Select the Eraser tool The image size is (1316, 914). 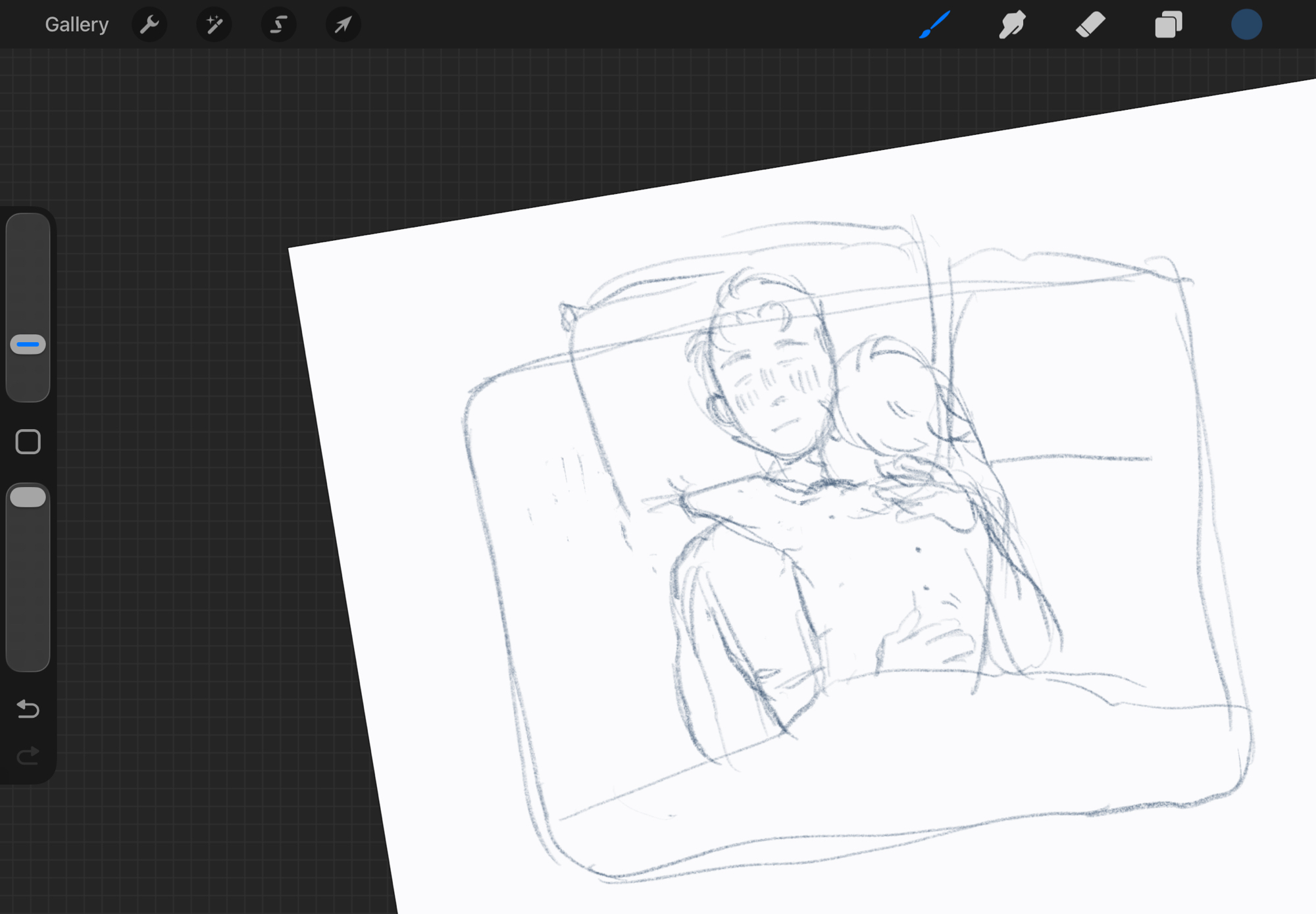click(x=1090, y=25)
